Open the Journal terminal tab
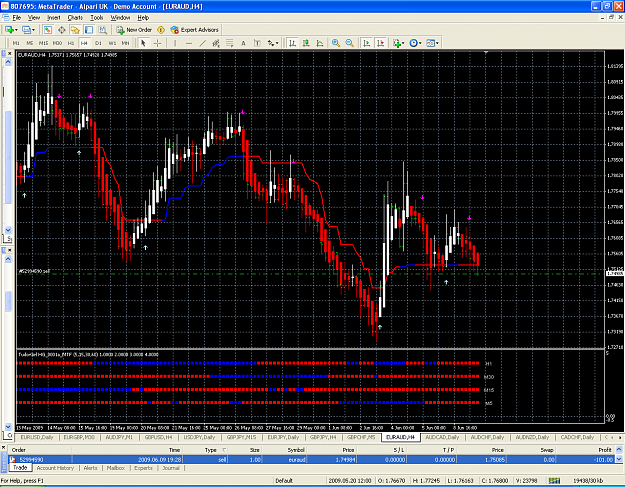This screenshot has height=487, width=625. [171, 468]
